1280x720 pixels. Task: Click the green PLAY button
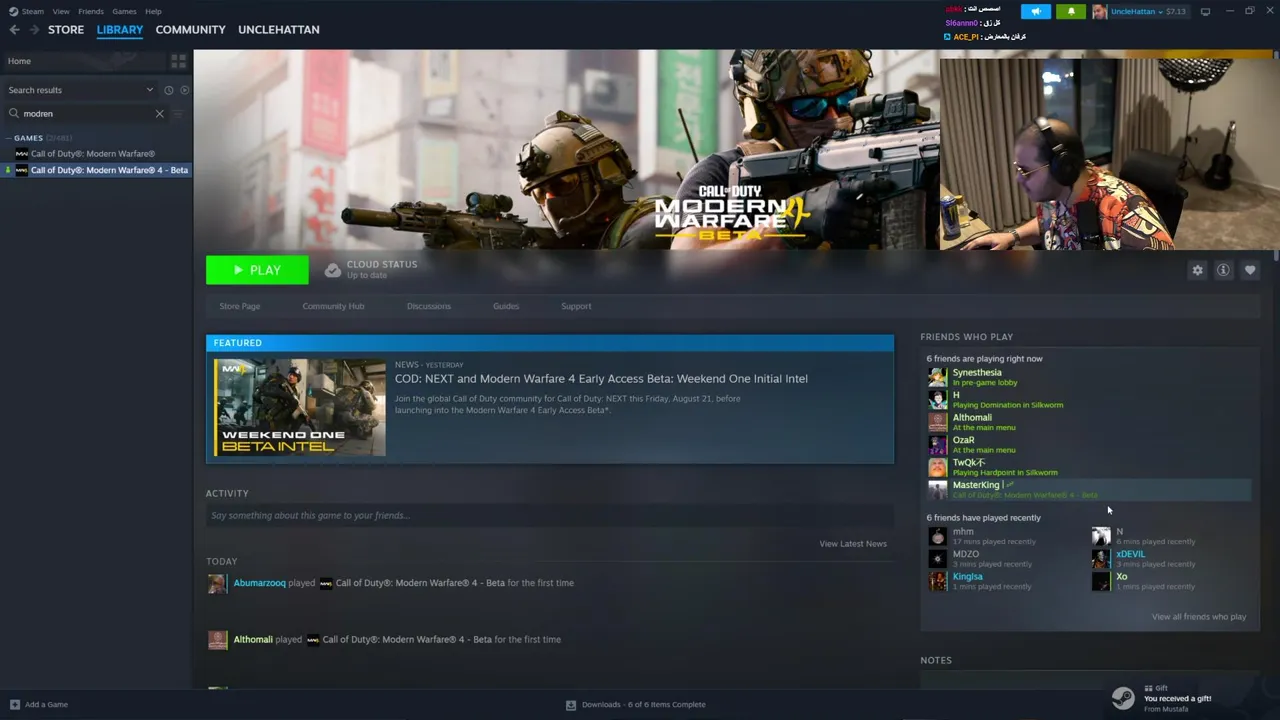pyautogui.click(x=257, y=270)
